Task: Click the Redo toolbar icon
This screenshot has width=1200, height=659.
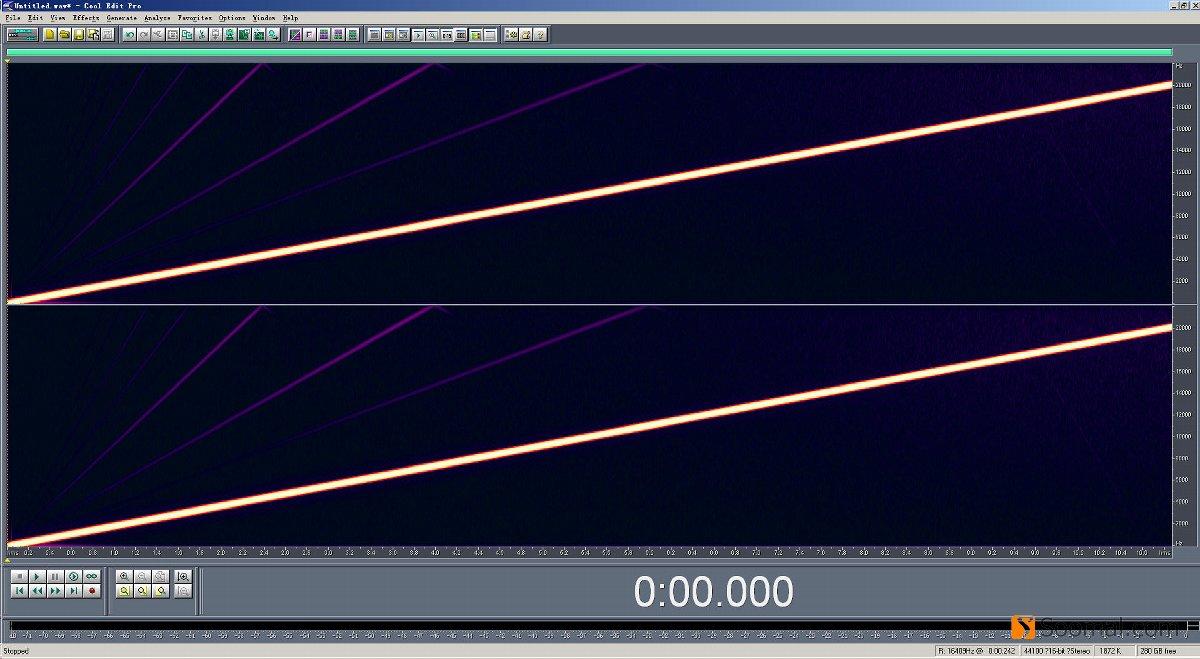Action: tap(143, 34)
